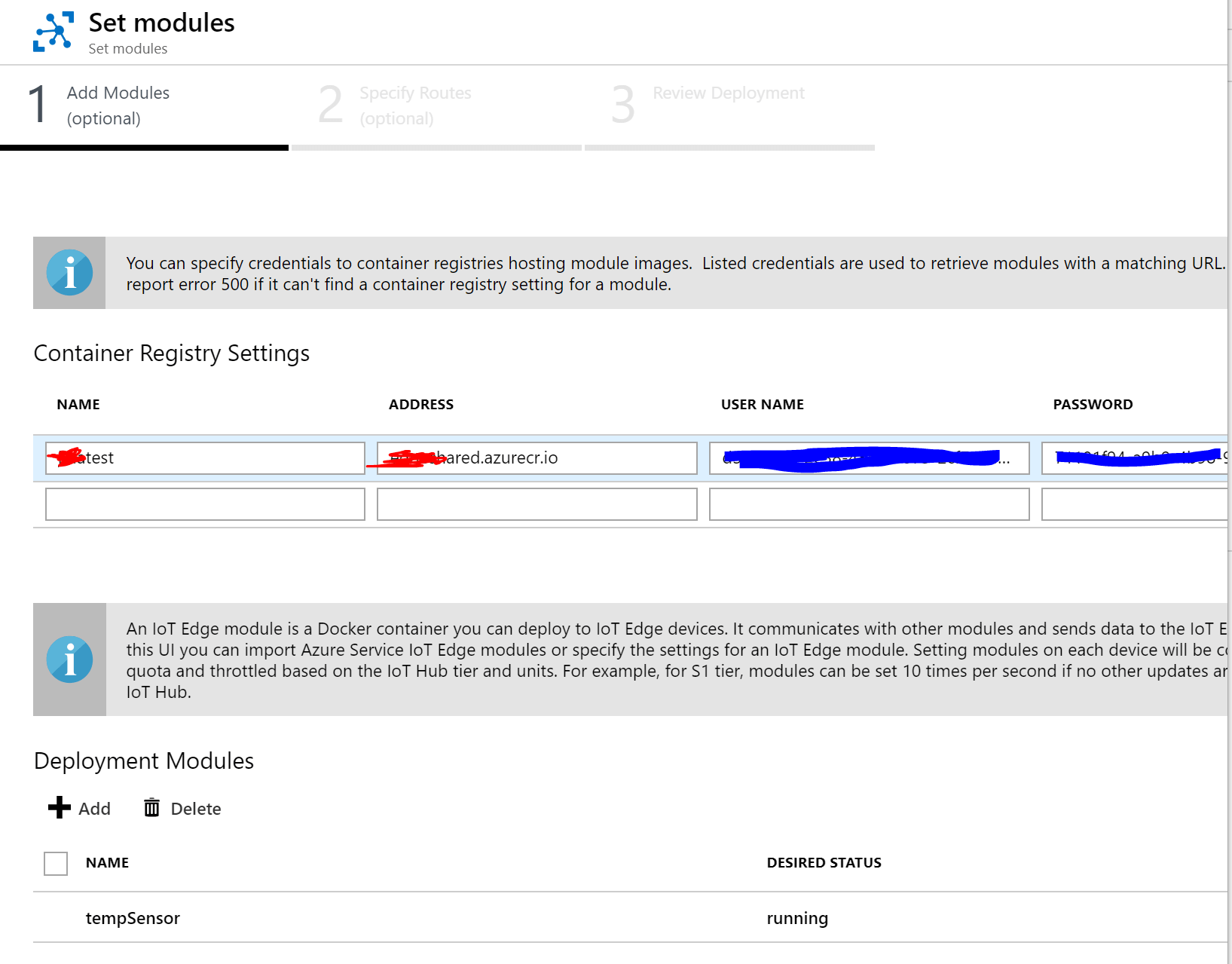Click the registry Address field with azurecr.io
1232x964 pixels.
(537, 458)
